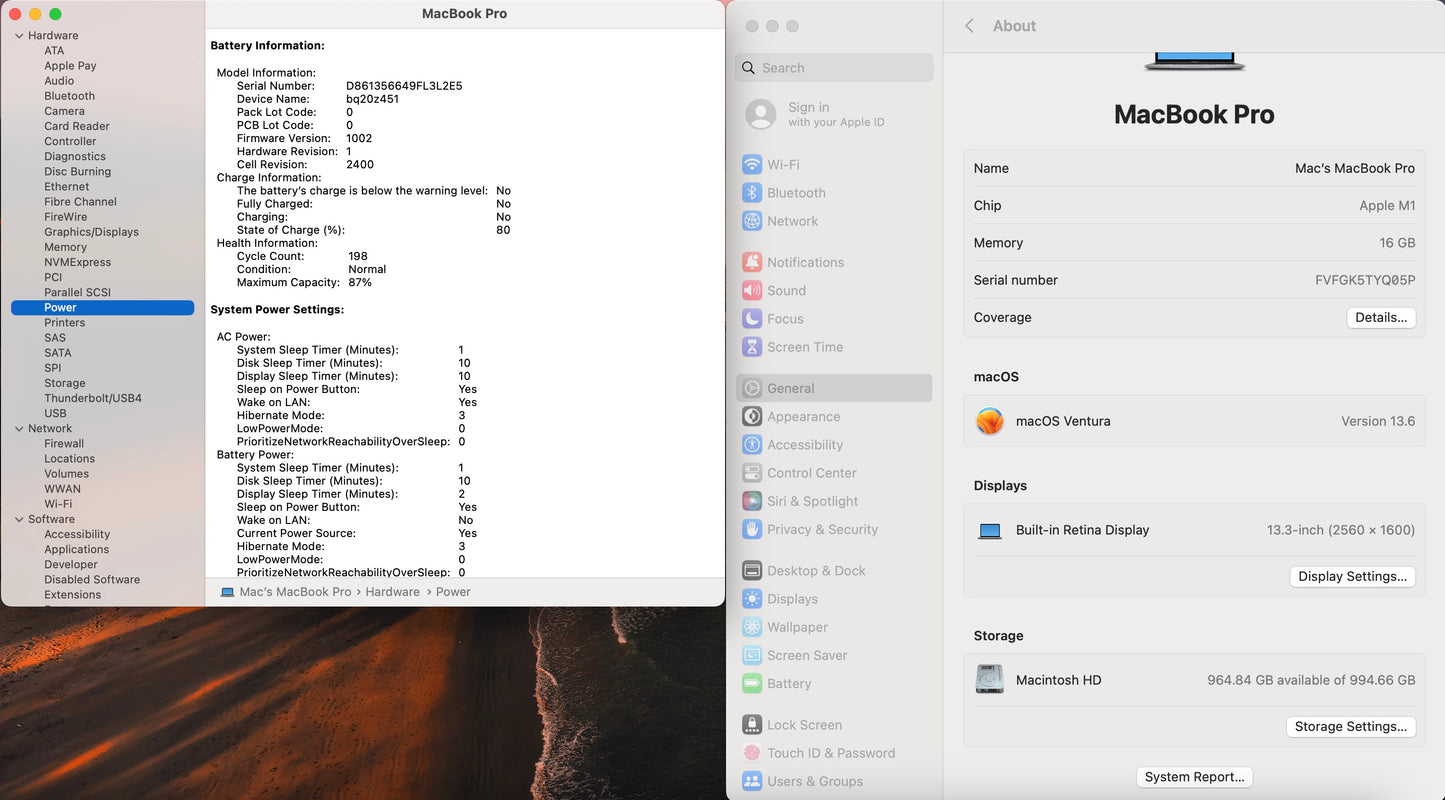Click the Macintosh HD drive icon
Image resolution: width=1445 pixels, height=800 pixels.
tap(989, 680)
